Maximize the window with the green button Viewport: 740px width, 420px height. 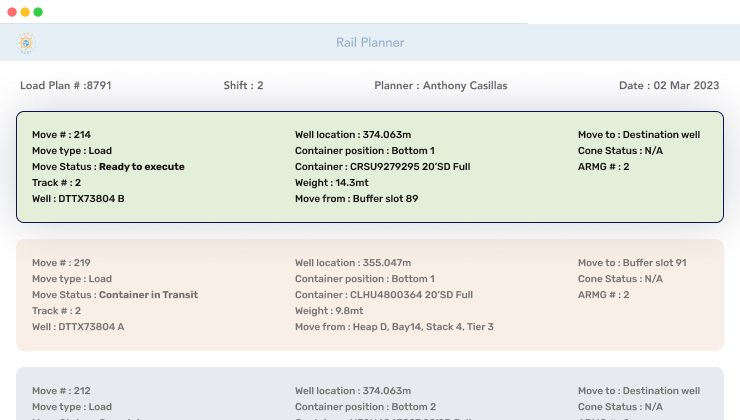click(38, 12)
